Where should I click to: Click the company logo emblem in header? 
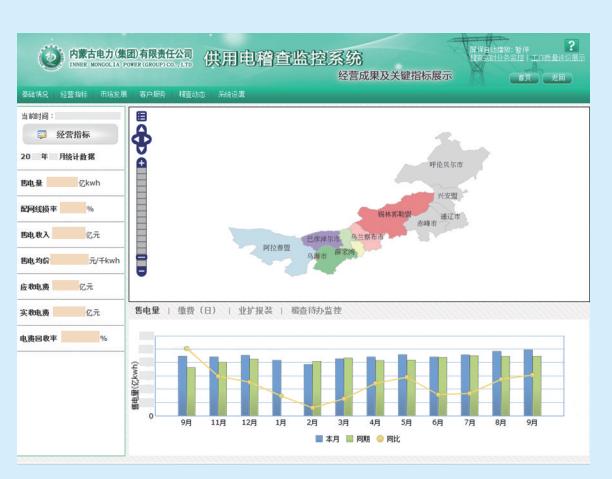(50, 58)
